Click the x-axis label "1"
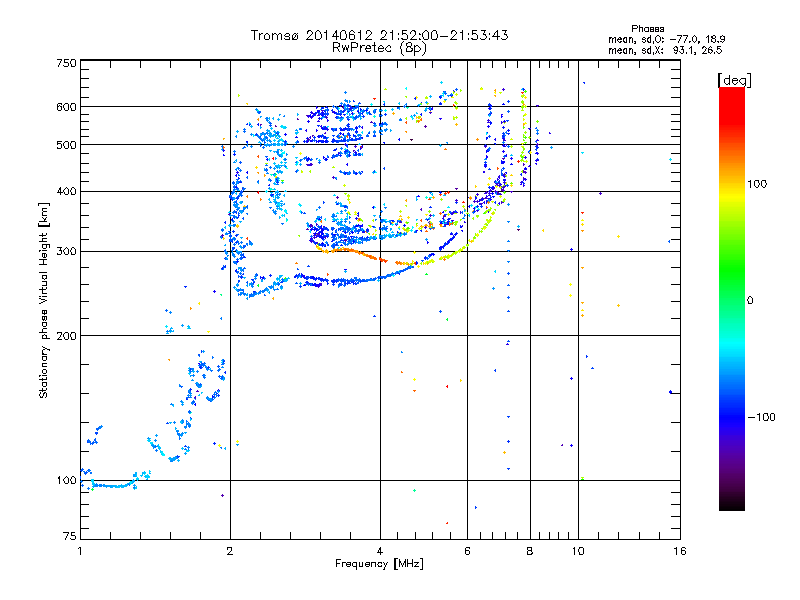The height and width of the screenshot is (600, 800). pyautogui.click(x=80, y=551)
